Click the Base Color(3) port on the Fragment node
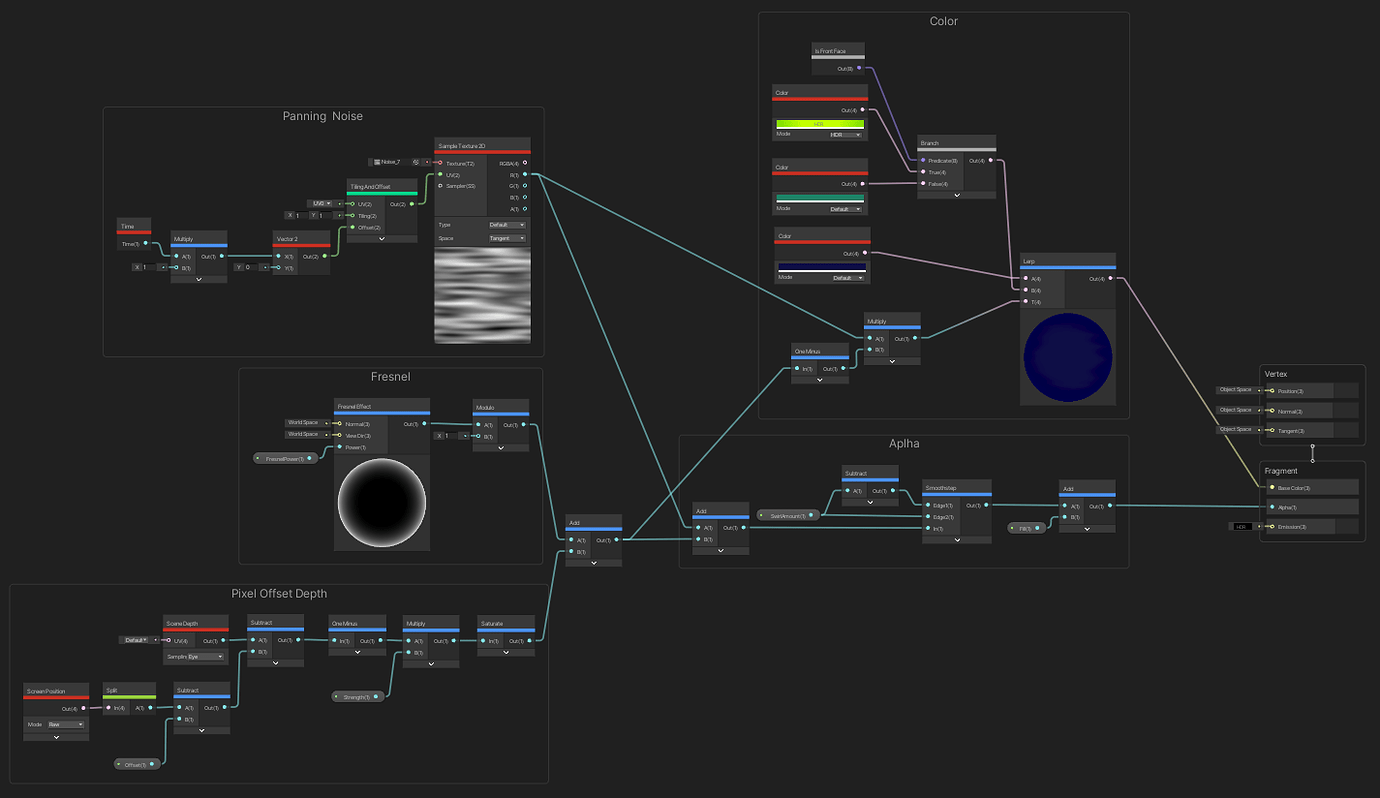The image size is (1380, 798). click(x=1272, y=487)
